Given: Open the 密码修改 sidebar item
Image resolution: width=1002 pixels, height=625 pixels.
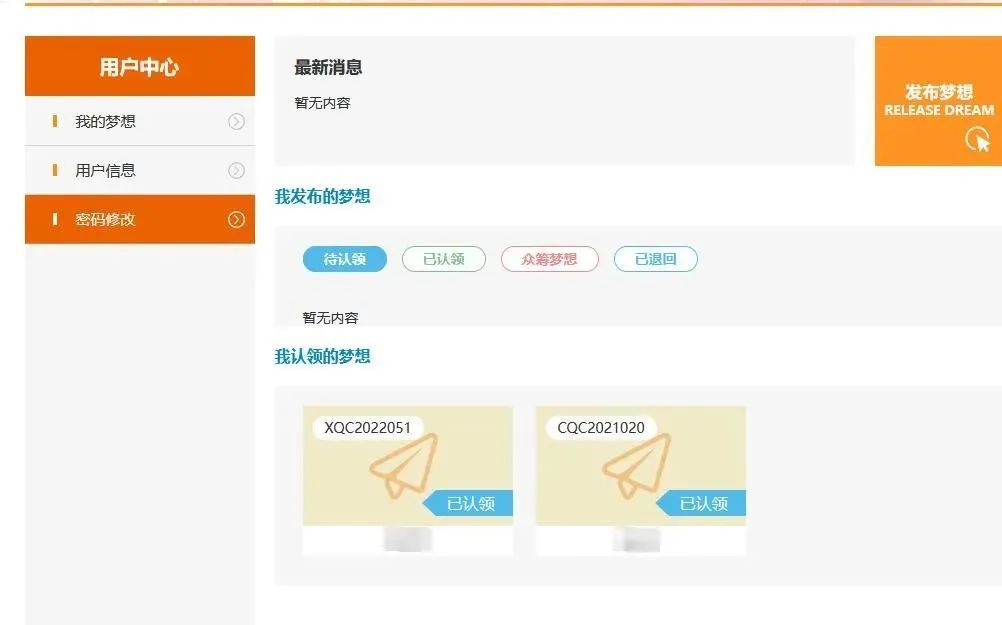Looking at the screenshot, I should pyautogui.click(x=106, y=220).
